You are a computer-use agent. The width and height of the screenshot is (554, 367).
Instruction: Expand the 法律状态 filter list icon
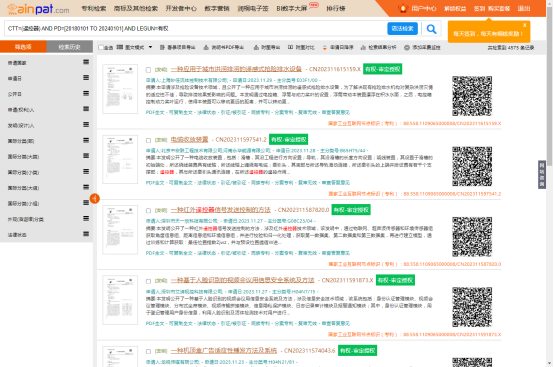(86, 234)
